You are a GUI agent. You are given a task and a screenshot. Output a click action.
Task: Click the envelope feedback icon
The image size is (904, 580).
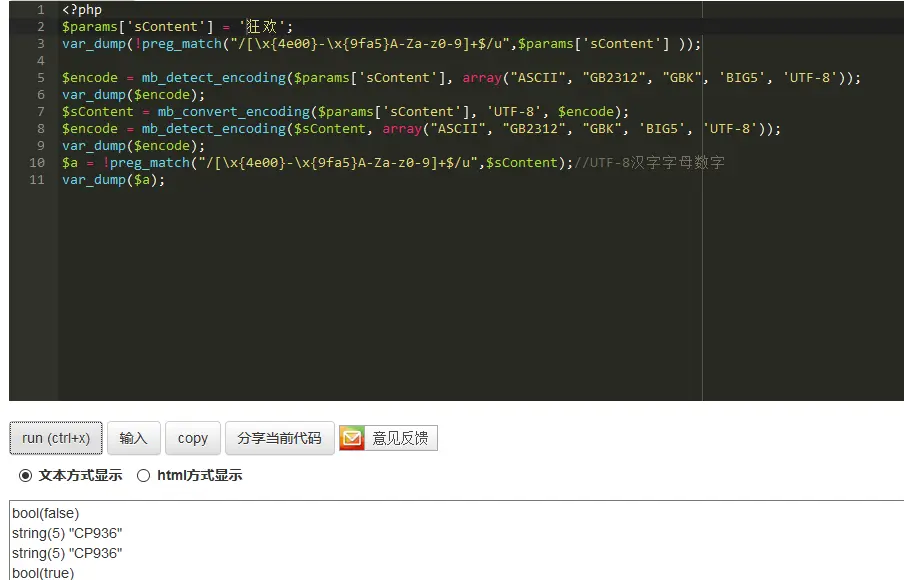[351, 438]
